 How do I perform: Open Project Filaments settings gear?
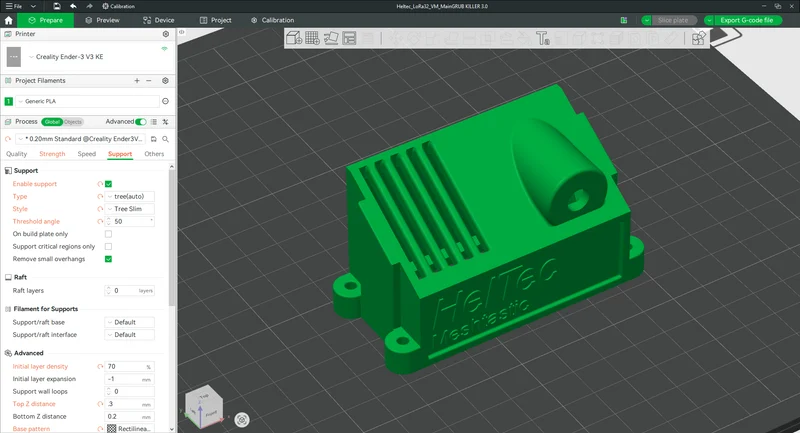pyautogui.click(x=165, y=81)
